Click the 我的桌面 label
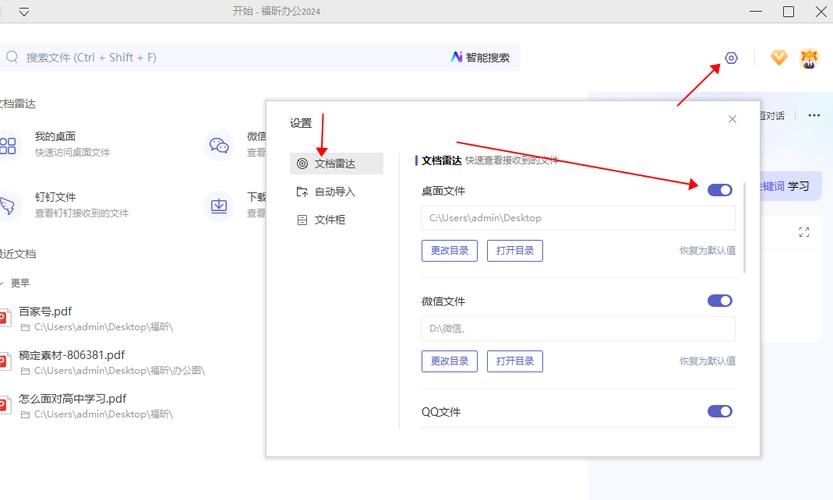 coord(55,137)
